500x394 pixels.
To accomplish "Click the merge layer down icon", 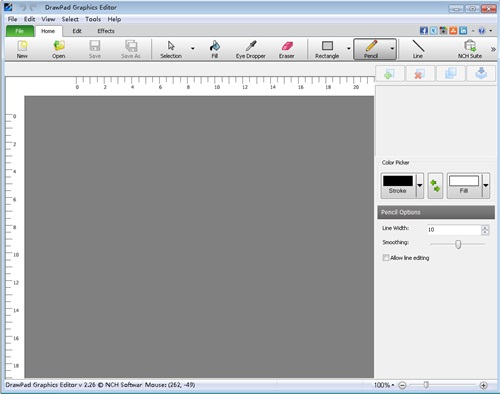I will click(x=481, y=73).
